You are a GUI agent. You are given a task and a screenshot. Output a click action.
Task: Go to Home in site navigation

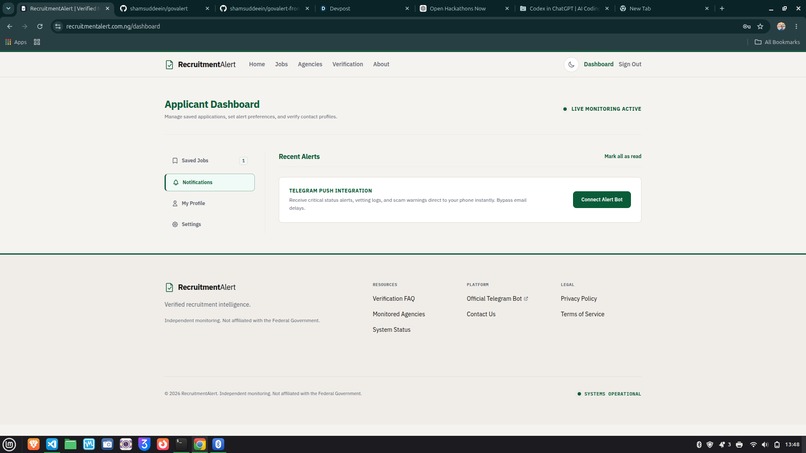pyautogui.click(x=257, y=64)
